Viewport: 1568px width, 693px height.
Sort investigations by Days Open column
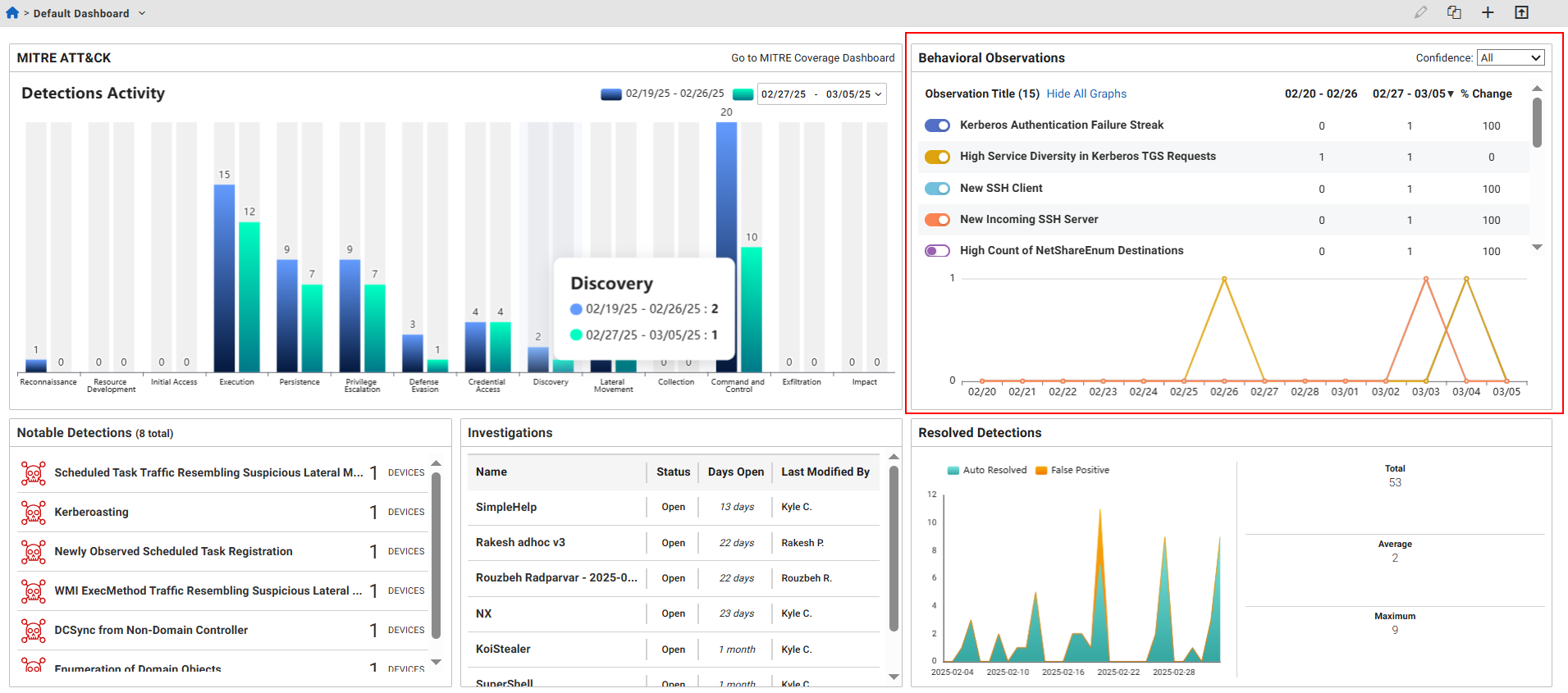pos(735,472)
